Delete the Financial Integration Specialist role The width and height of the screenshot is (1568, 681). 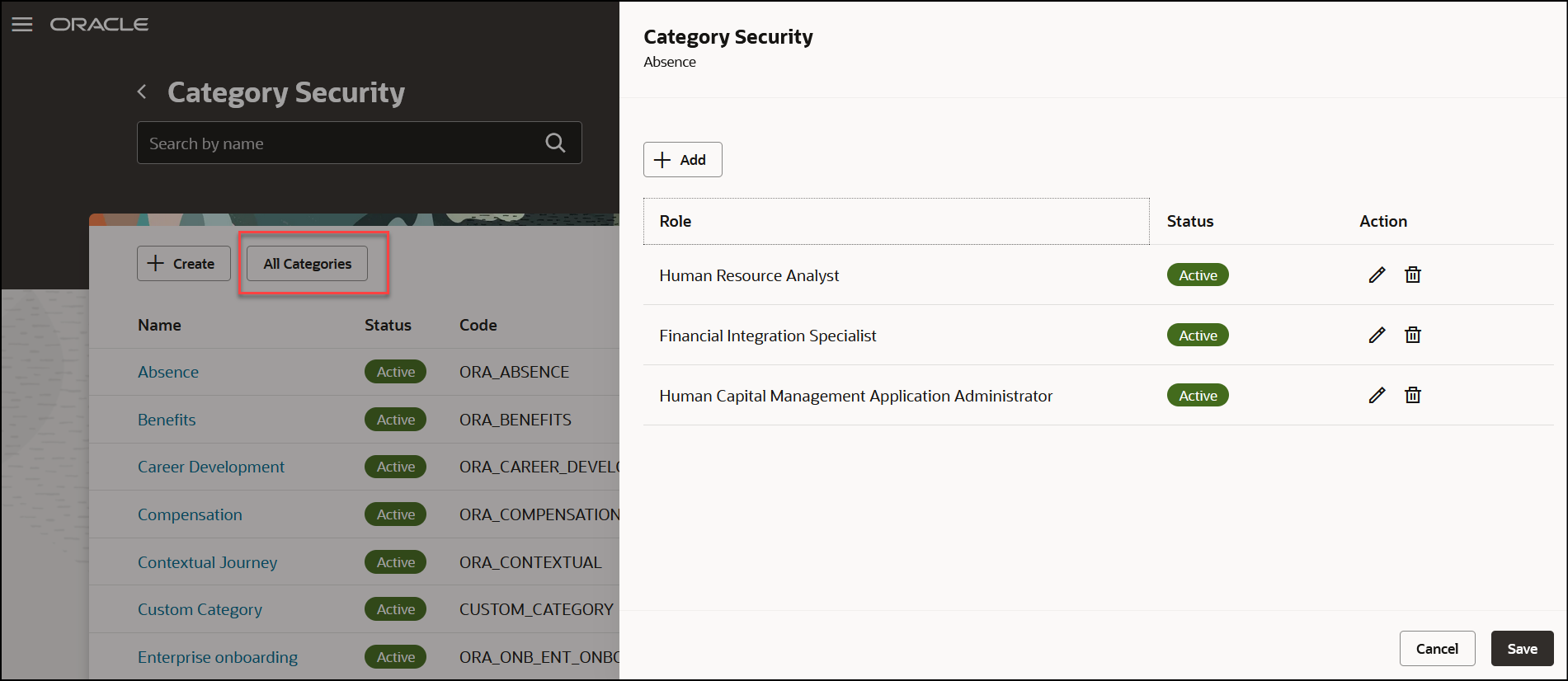1413,335
